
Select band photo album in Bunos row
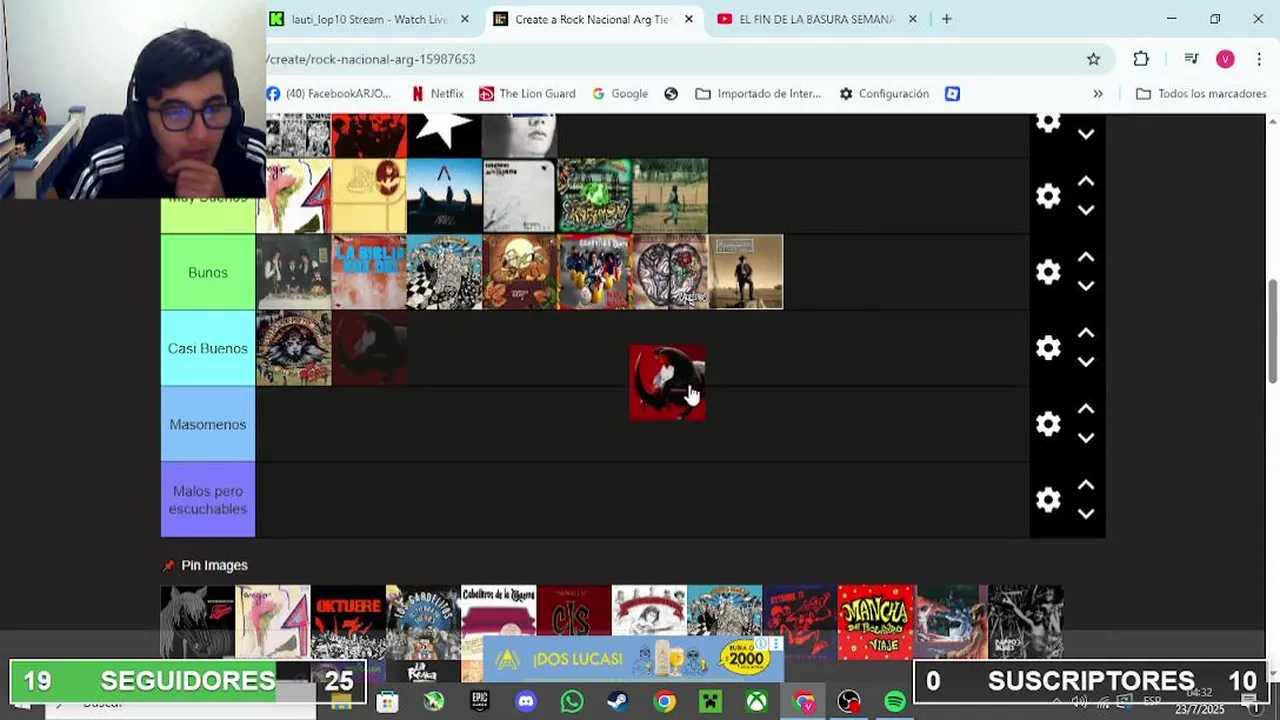(x=294, y=272)
